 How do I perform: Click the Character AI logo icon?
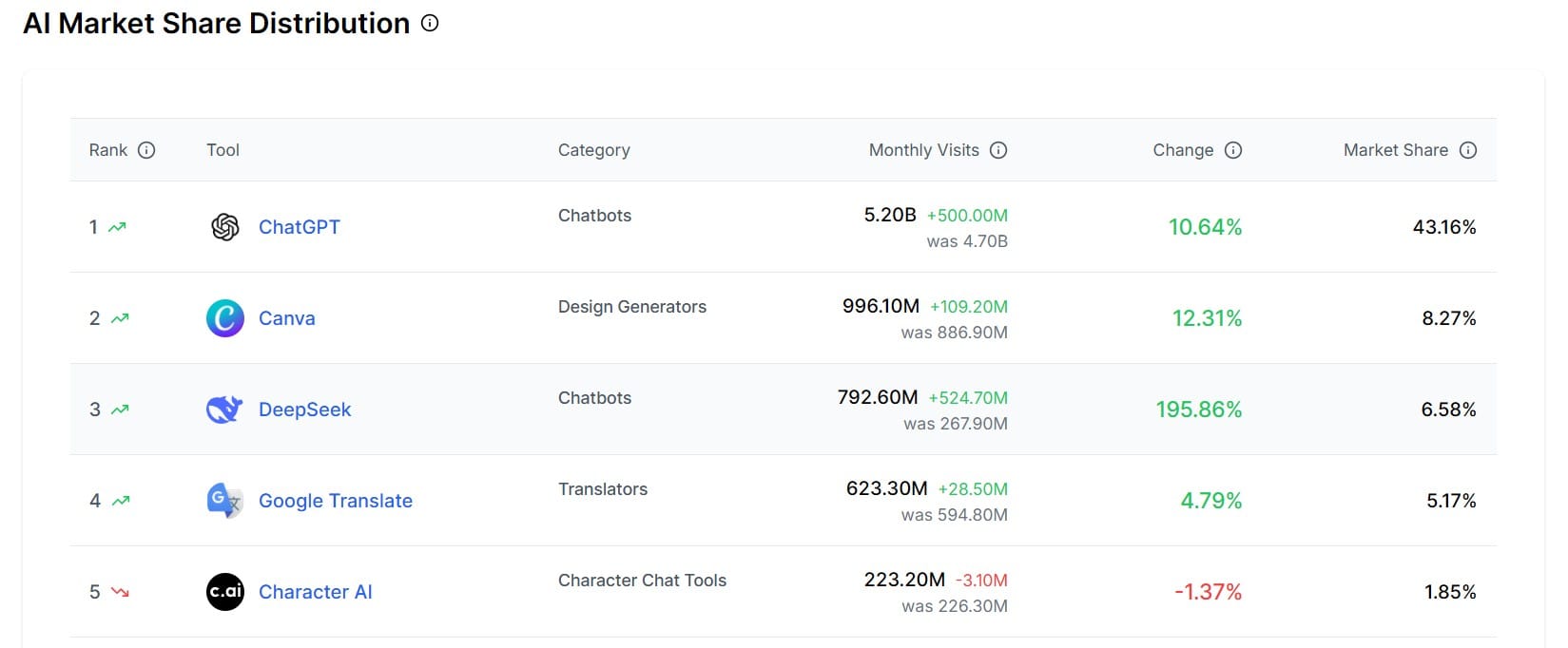pos(225,592)
